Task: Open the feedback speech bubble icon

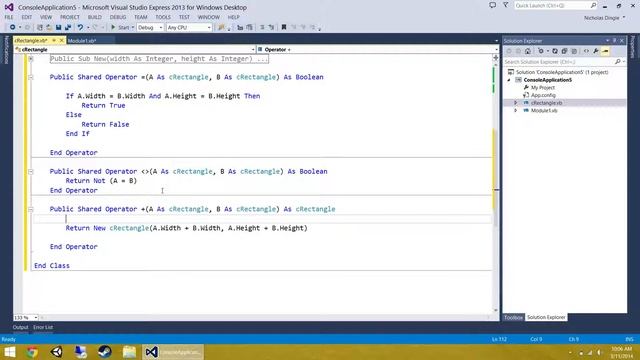Action: 493,5
